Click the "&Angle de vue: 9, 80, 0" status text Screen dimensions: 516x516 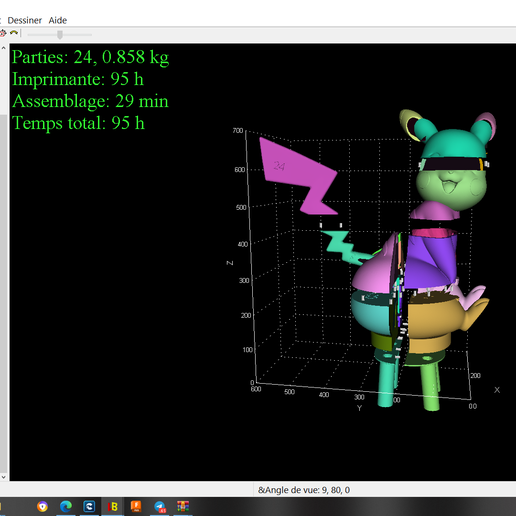304,490
